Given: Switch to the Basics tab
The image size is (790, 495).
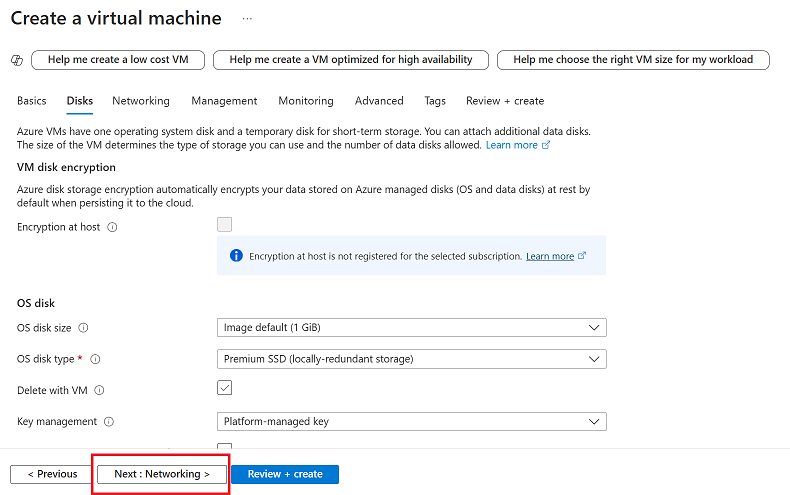Looking at the screenshot, I should pyautogui.click(x=32, y=101).
